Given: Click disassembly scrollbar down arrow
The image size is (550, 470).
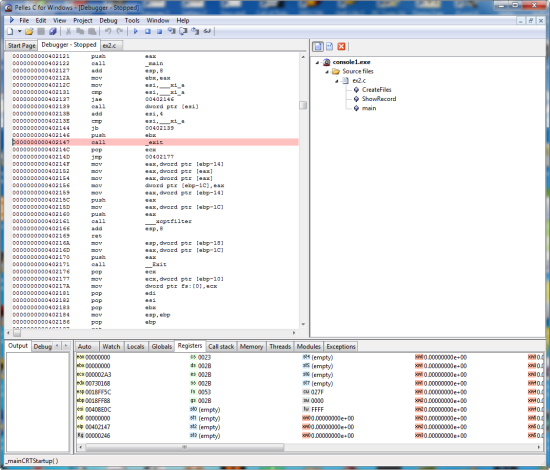Looking at the screenshot, I should click(303, 324).
